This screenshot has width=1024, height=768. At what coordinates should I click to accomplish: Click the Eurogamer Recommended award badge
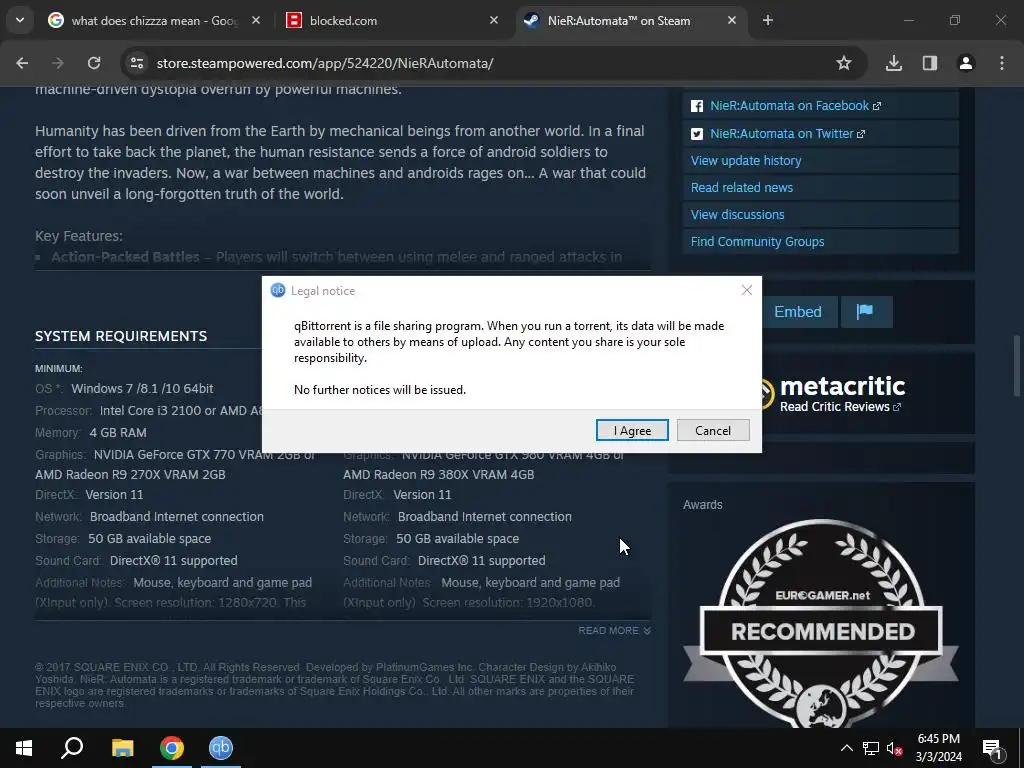(821, 624)
